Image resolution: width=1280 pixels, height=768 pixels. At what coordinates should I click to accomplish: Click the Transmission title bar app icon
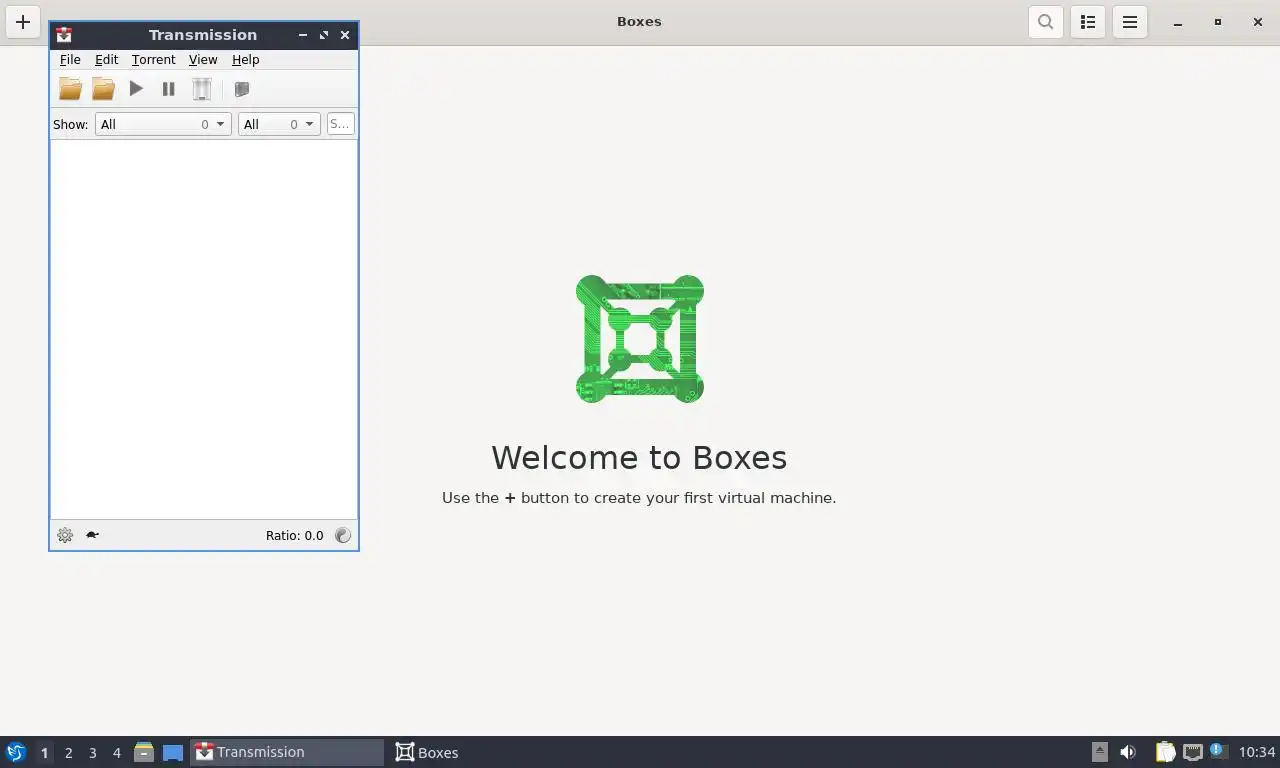(64, 35)
